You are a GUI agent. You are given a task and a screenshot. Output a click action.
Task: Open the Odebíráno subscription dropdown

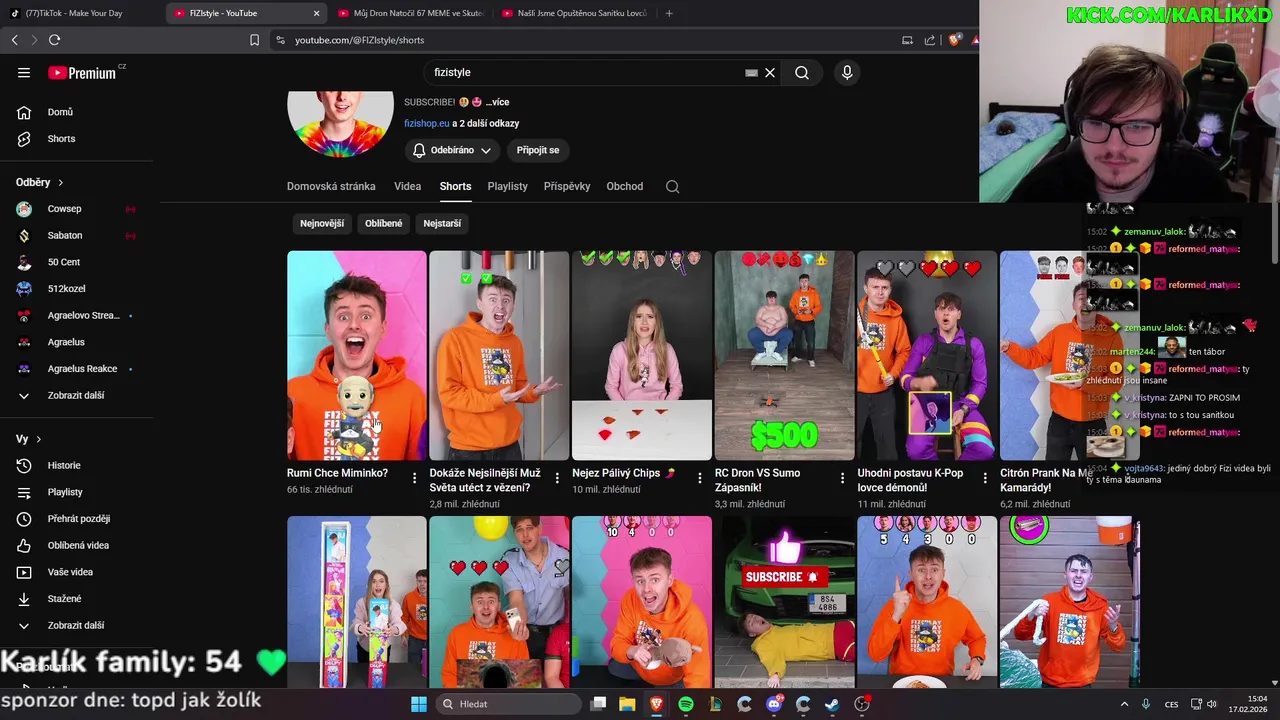pos(453,150)
